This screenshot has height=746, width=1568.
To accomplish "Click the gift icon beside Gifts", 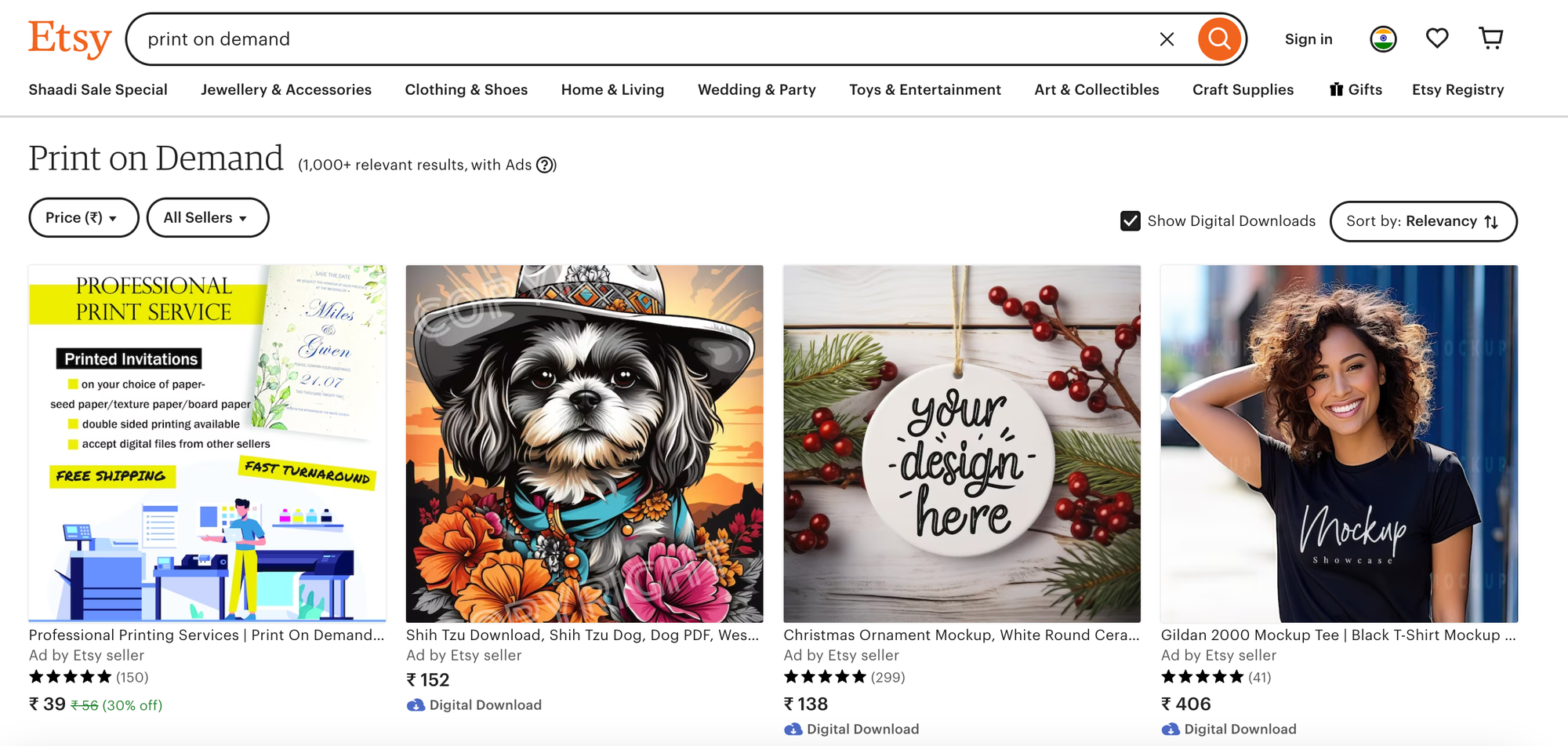I will [1335, 89].
